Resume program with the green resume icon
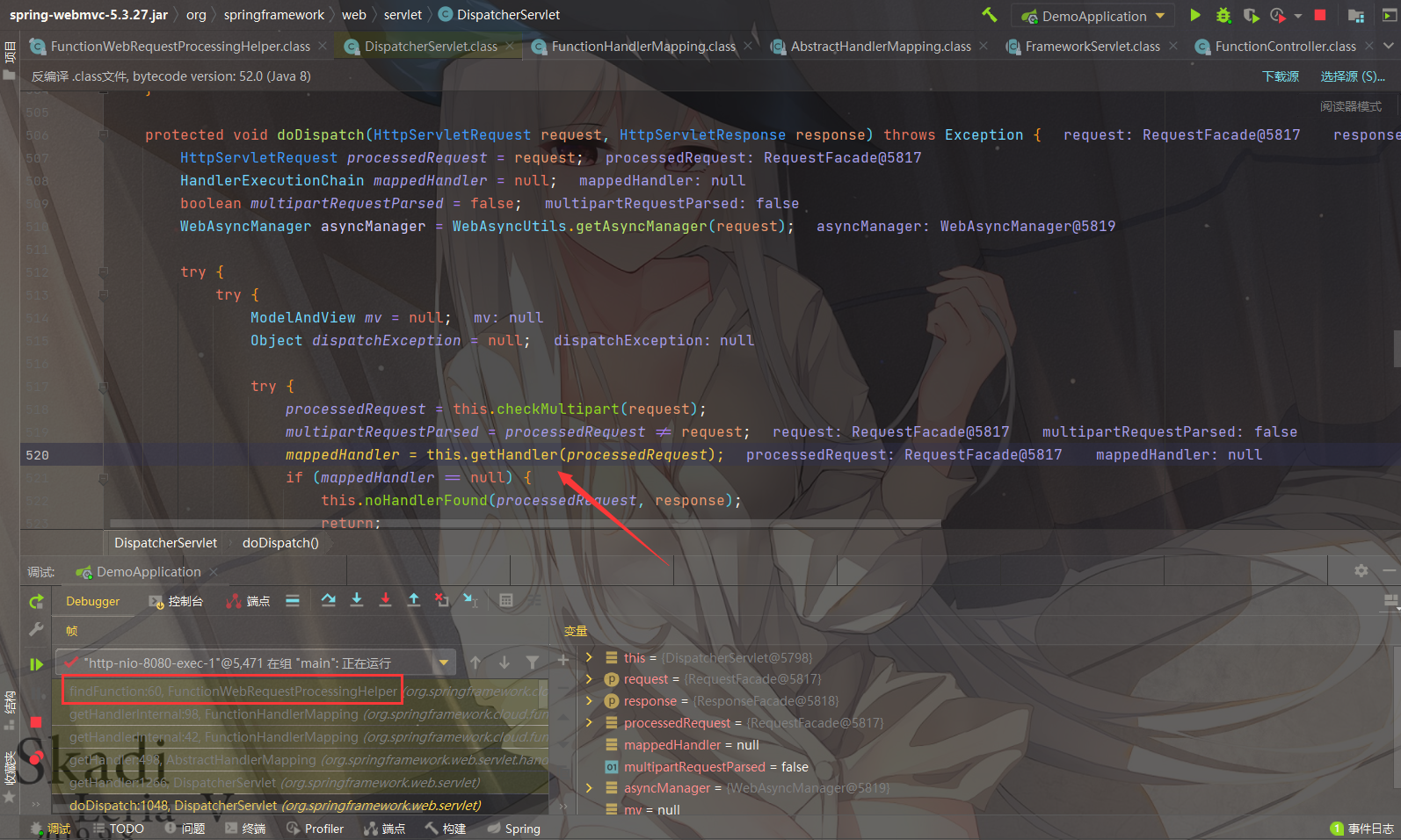The width and height of the screenshot is (1401, 840). pyautogui.click(x=36, y=664)
